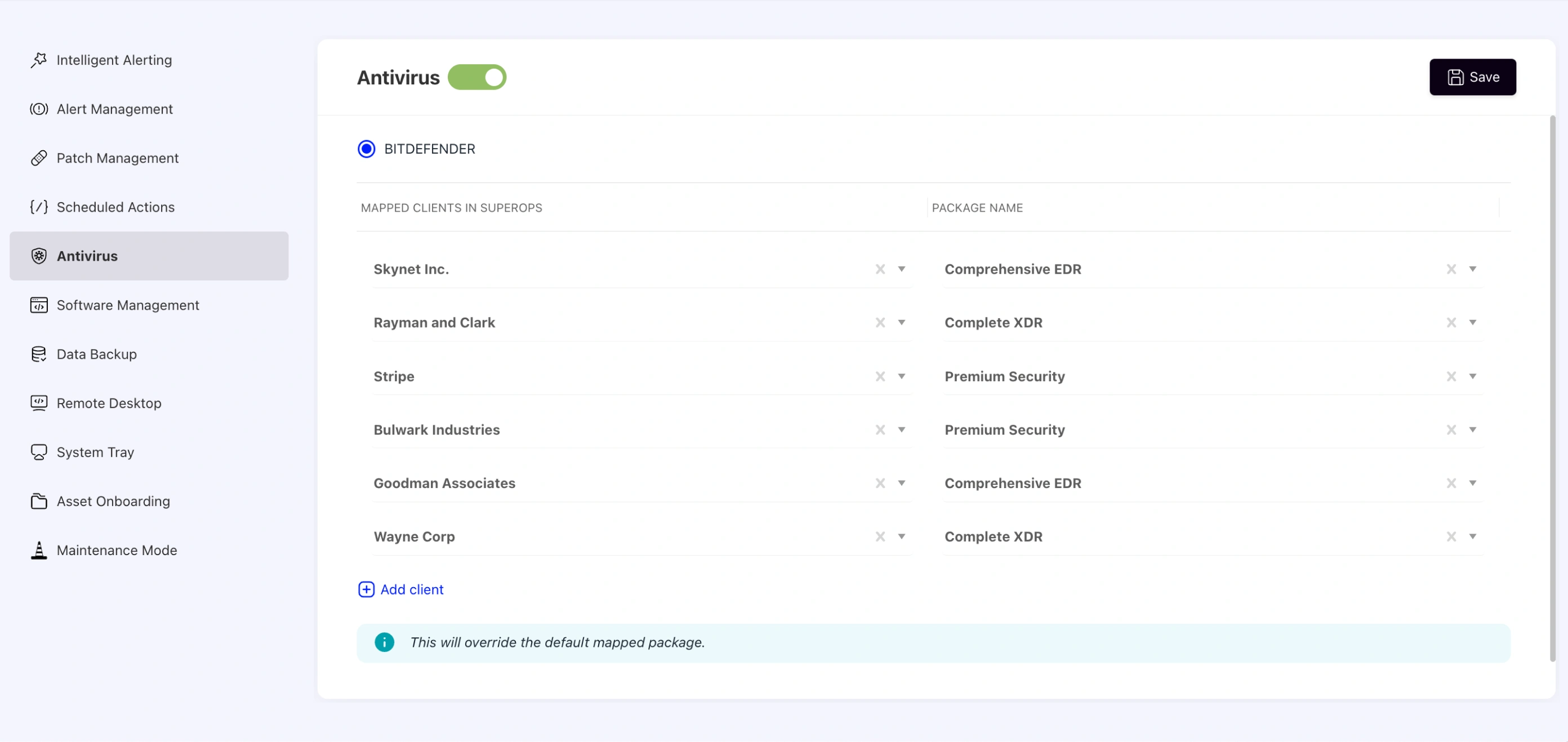
Task: Switch to Scheduled Actions section
Action: point(149,207)
